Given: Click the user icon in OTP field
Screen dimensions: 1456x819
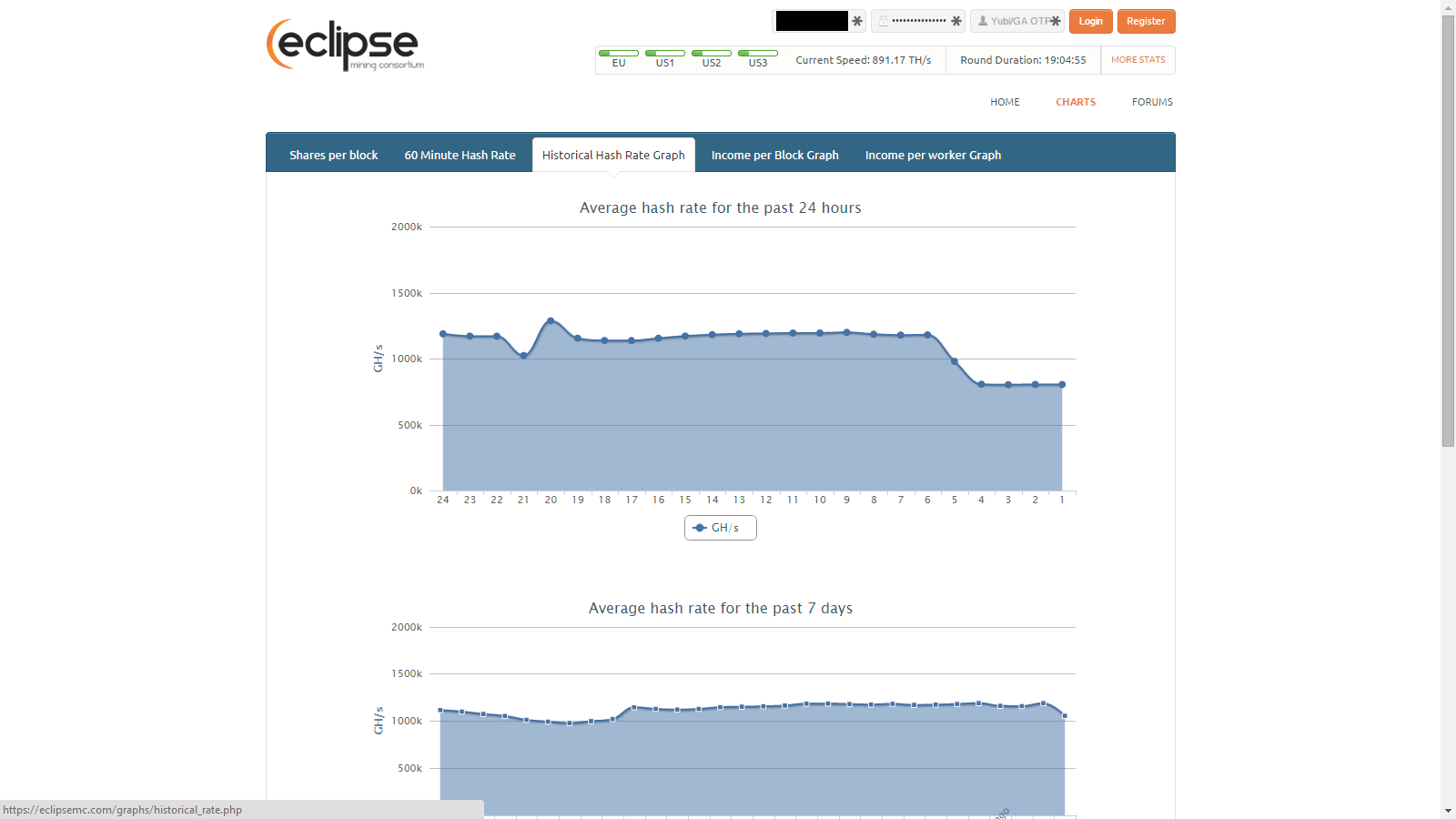Looking at the screenshot, I should click(983, 21).
